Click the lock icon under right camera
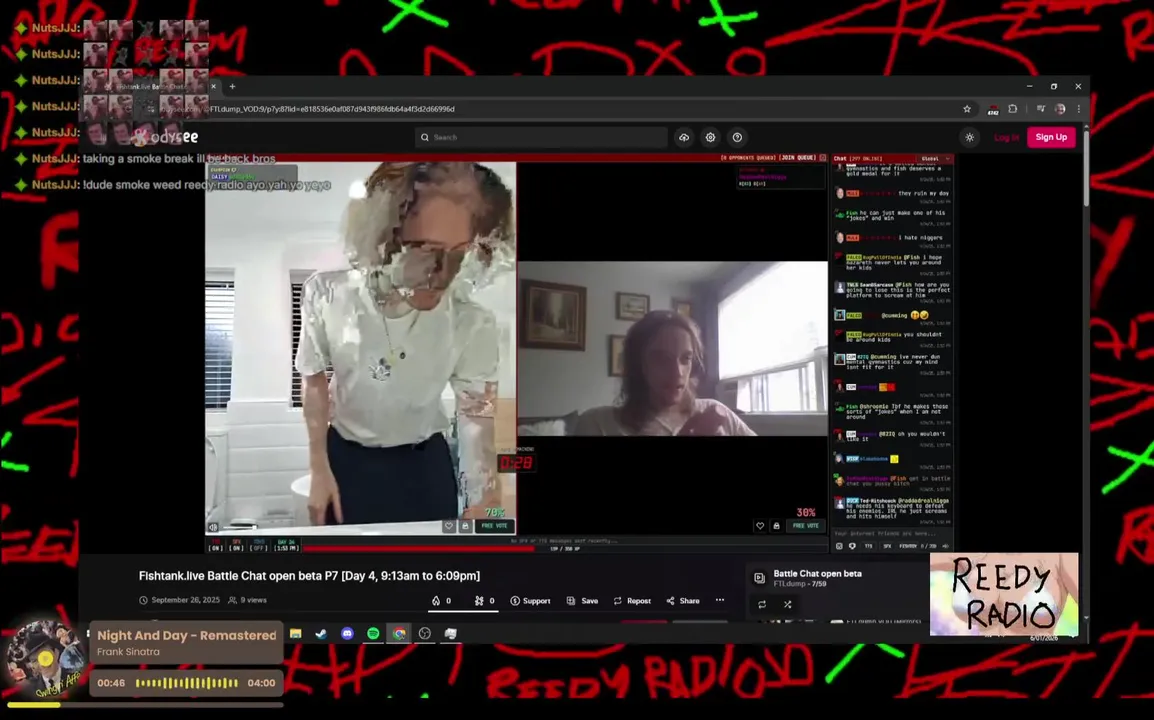The width and height of the screenshot is (1154, 720). click(x=776, y=526)
